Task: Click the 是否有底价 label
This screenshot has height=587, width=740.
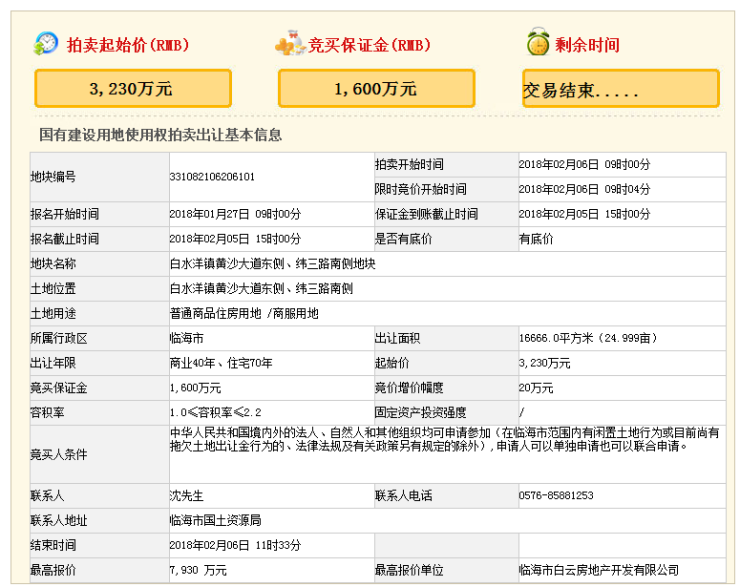Action: (404, 239)
